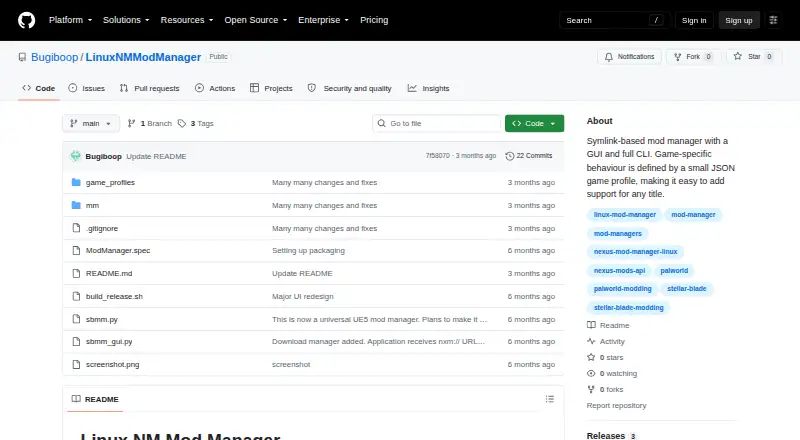
Task: Open the GitHub home logo
Action: pos(27,20)
